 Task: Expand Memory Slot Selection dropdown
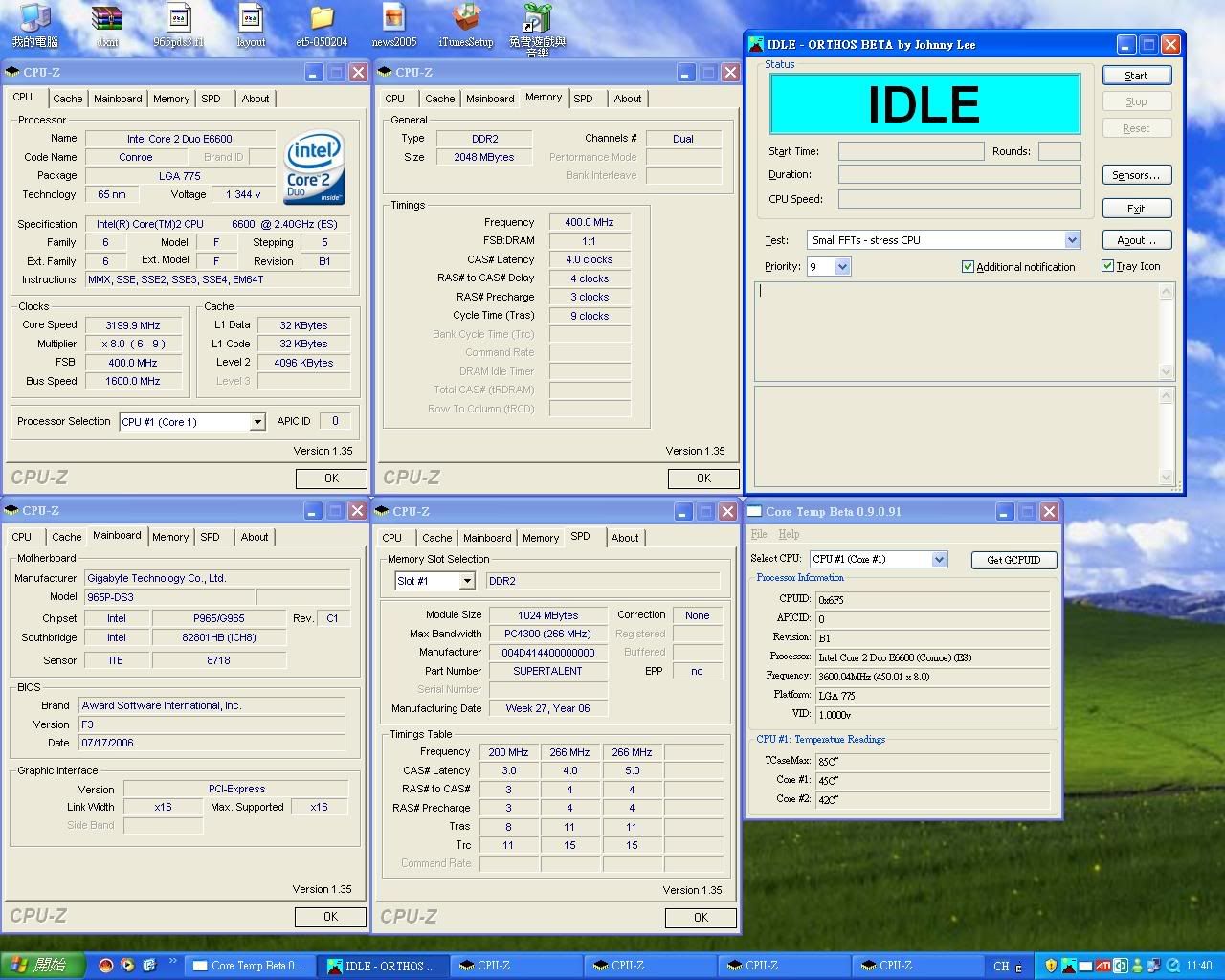(466, 581)
